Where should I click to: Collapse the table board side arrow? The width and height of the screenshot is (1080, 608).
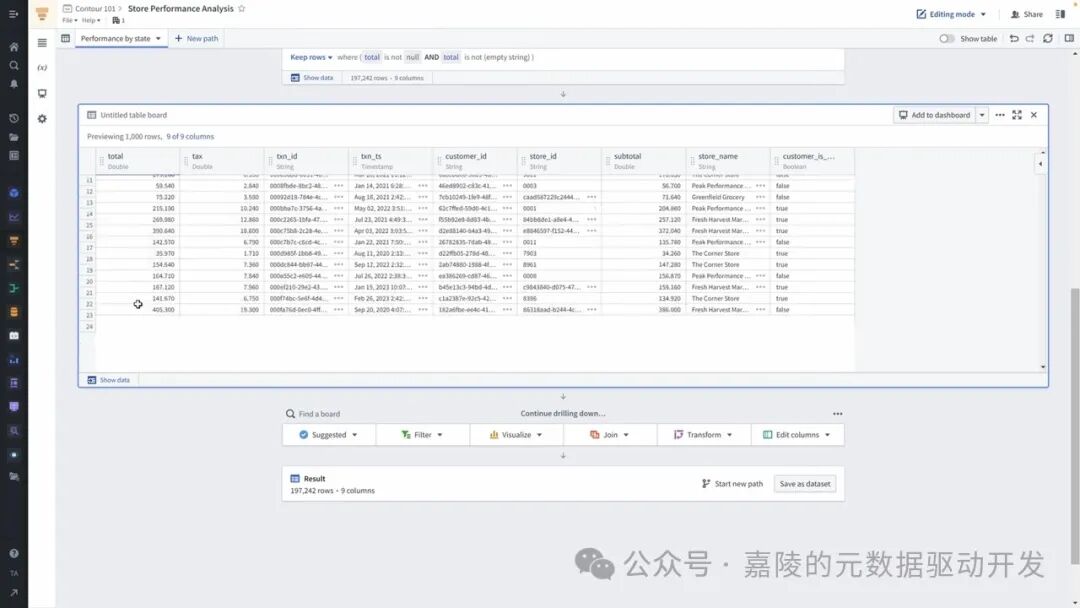[x=1040, y=164]
